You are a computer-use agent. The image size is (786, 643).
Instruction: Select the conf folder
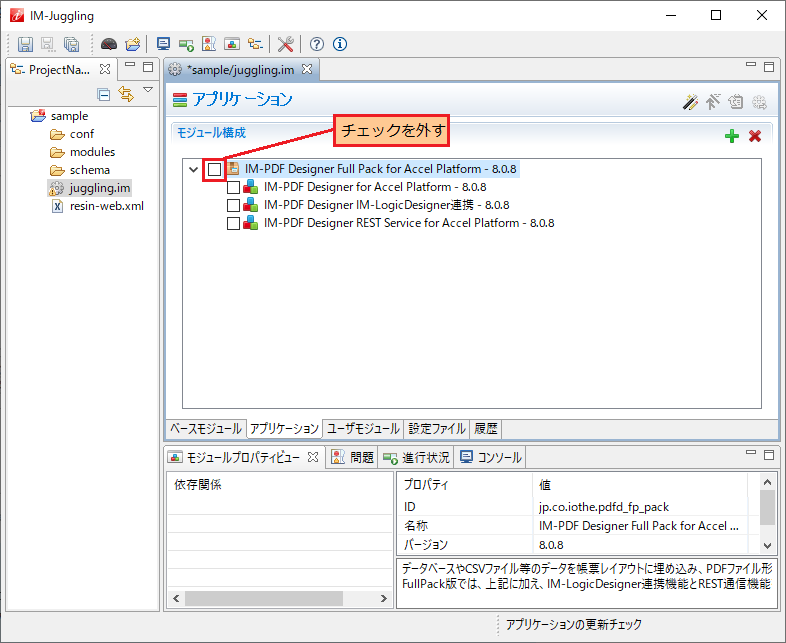point(82,134)
